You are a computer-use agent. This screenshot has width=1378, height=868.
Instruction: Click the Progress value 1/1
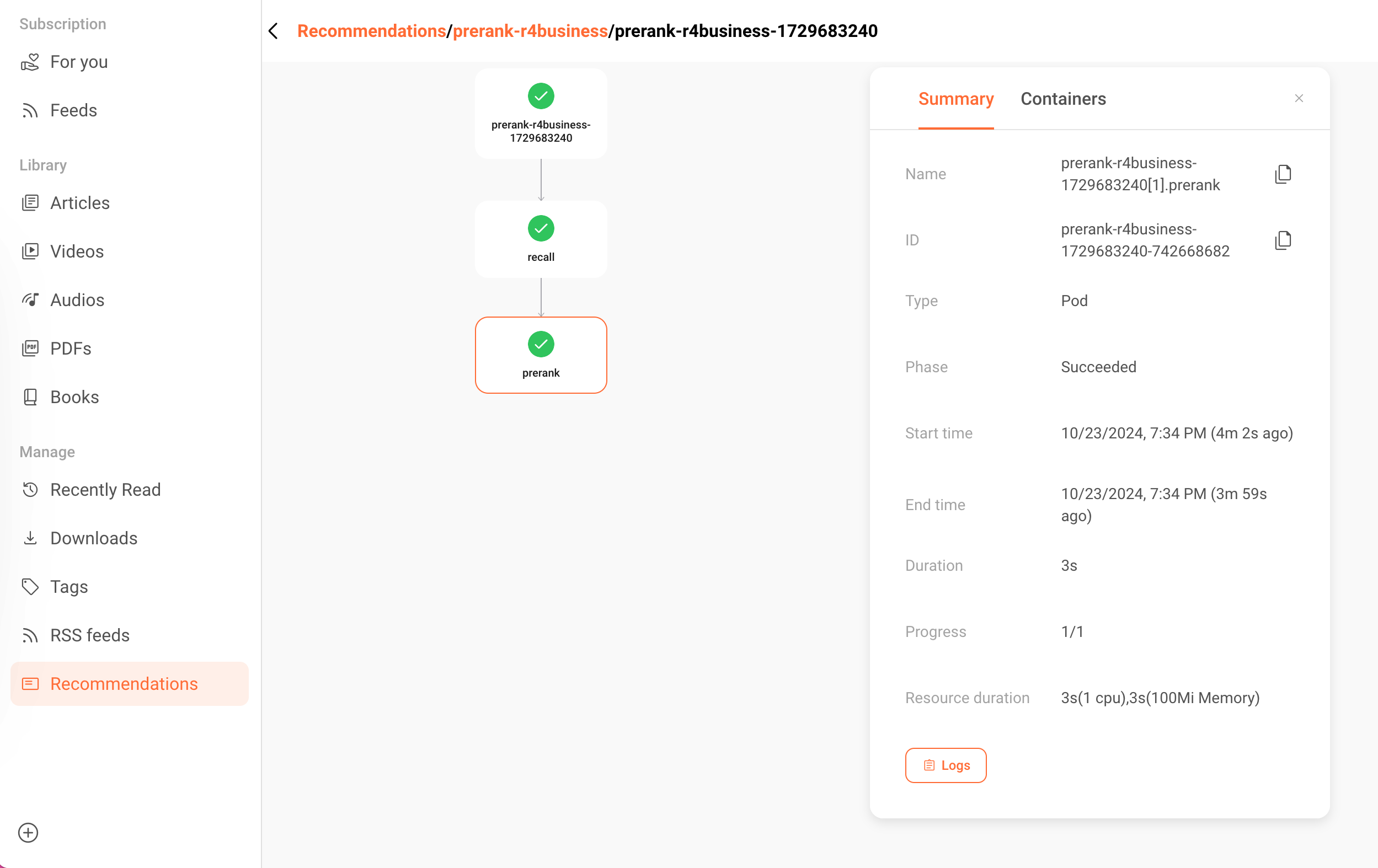pyautogui.click(x=1072, y=631)
